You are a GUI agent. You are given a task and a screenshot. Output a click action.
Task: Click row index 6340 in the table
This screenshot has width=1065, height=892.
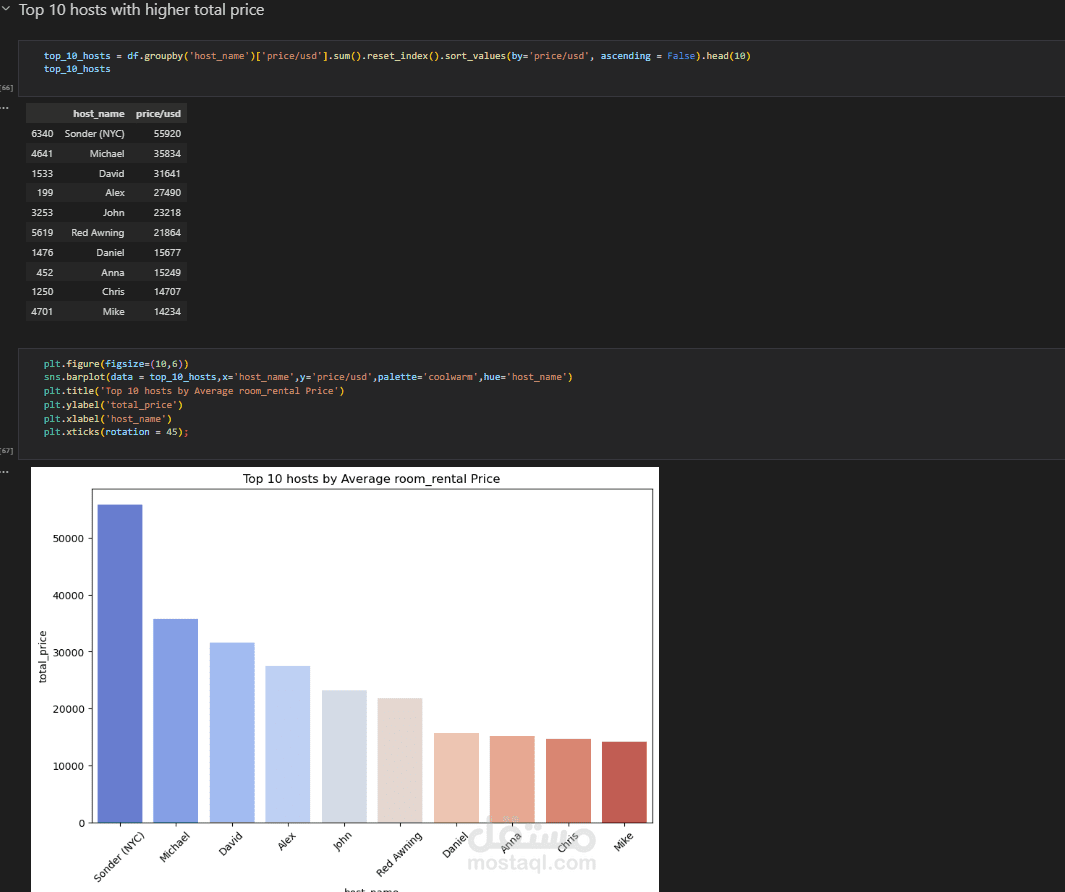coord(42,134)
